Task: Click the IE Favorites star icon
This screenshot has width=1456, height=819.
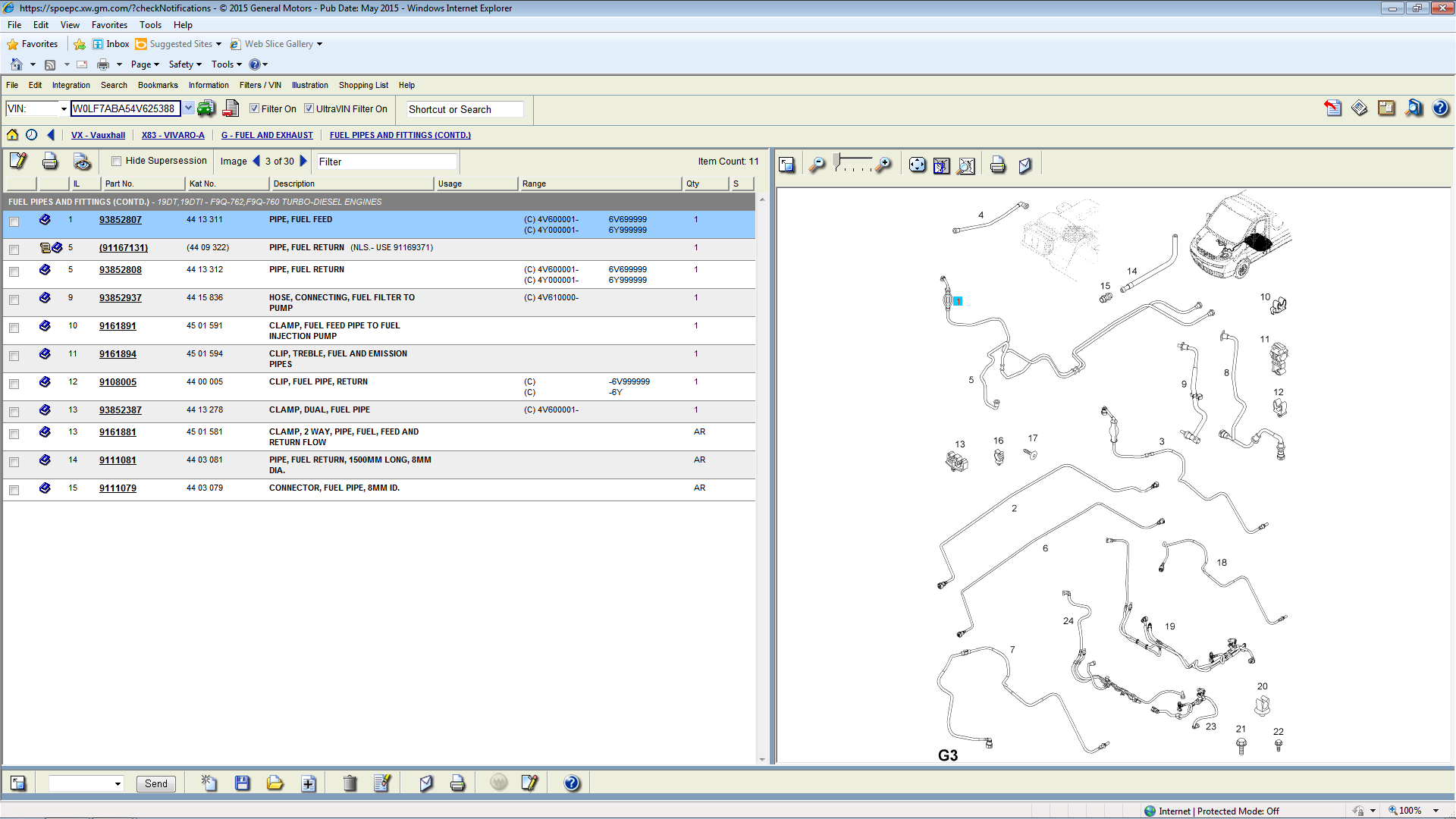Action: coord(12,44)
